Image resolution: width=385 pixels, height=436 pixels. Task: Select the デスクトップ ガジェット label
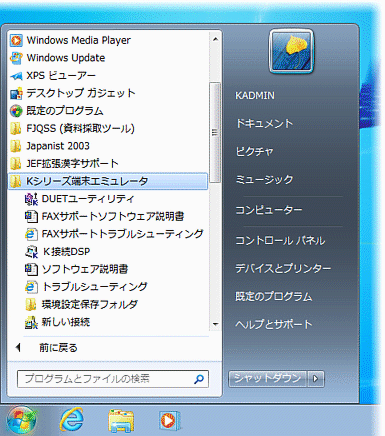pyautogui.click(x=81, y=93)
